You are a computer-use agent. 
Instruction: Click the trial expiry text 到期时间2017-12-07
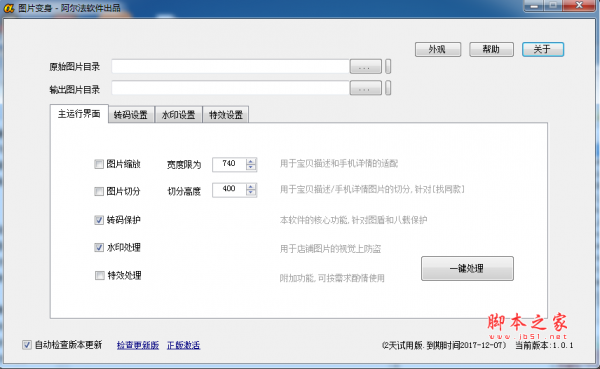(x=466, y=345)
